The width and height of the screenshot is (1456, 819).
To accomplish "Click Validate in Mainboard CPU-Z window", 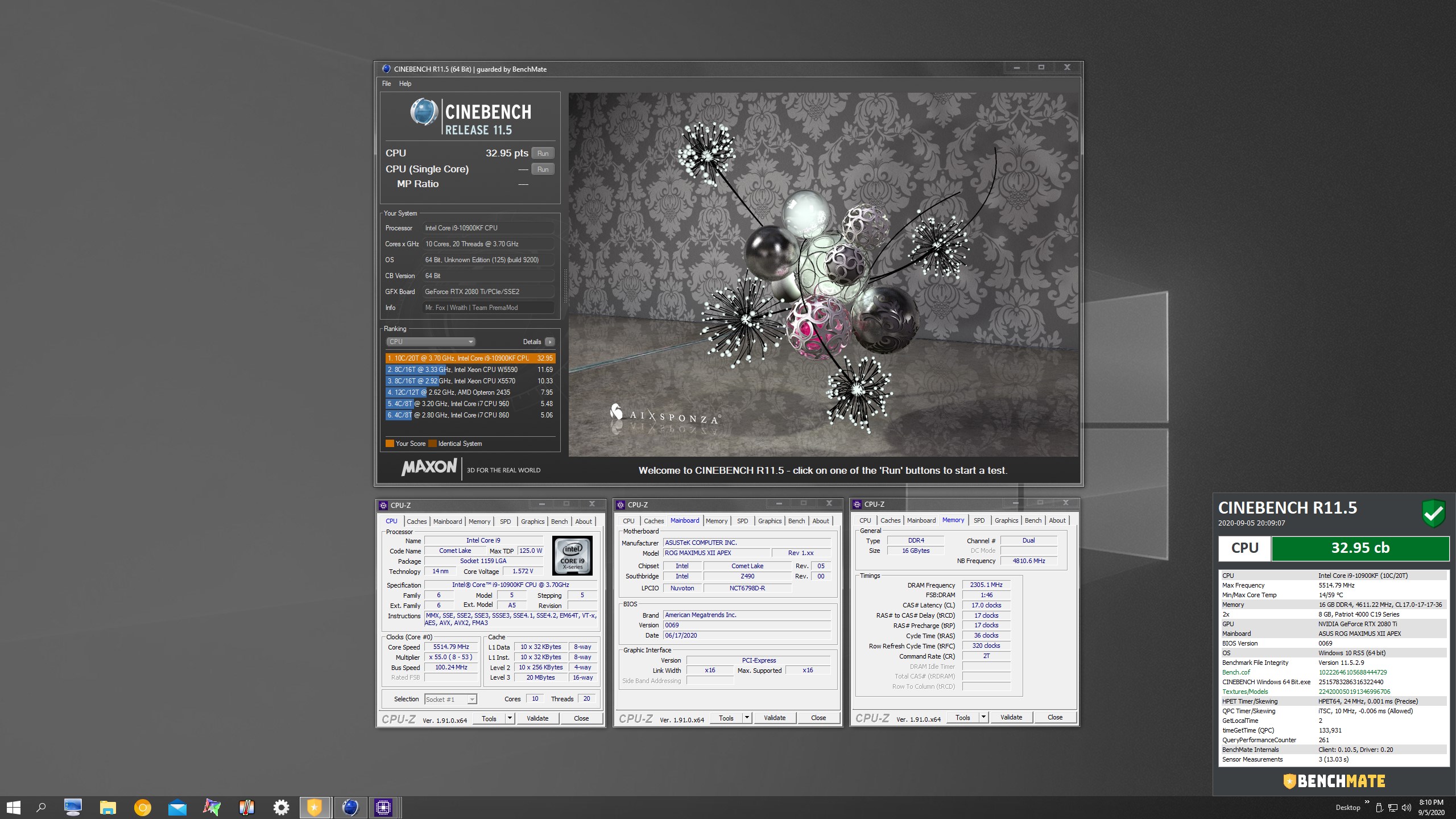I will tap(774, 718).
